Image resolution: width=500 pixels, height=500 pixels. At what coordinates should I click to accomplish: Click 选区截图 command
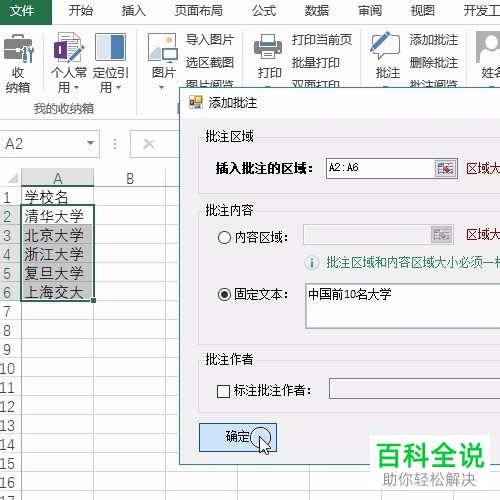coord(210,62)
